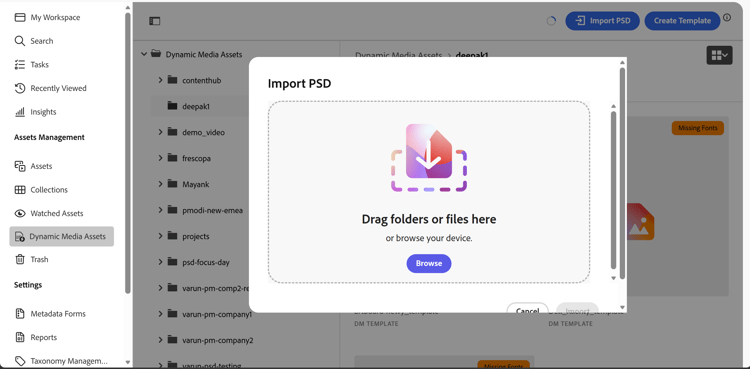Click the Mayank folder icon
Screen dimensions: 750x369
tap(173, 184)
